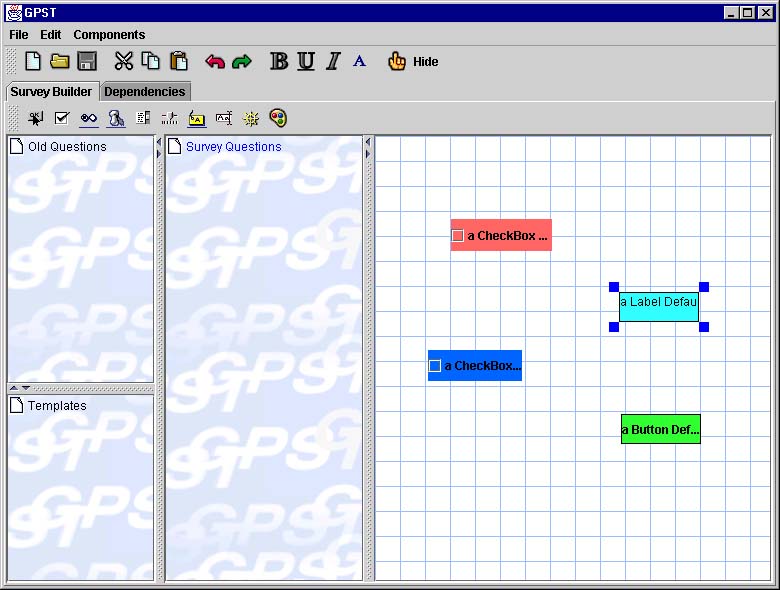This screenshot has width=780, height=590.
Task: Select the pointer selection tool
Action: [x=36, y=118]
